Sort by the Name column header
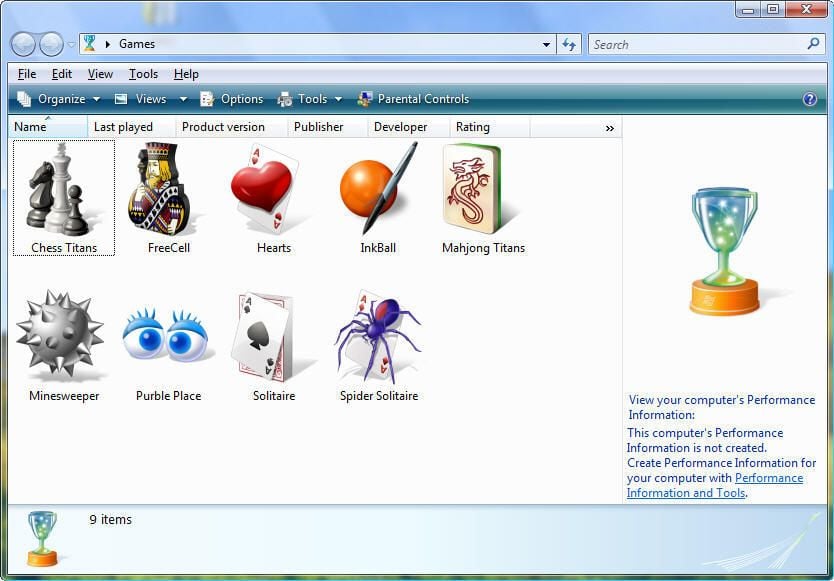The width and height of the screenshot is (834, 581). click(48, 127)
